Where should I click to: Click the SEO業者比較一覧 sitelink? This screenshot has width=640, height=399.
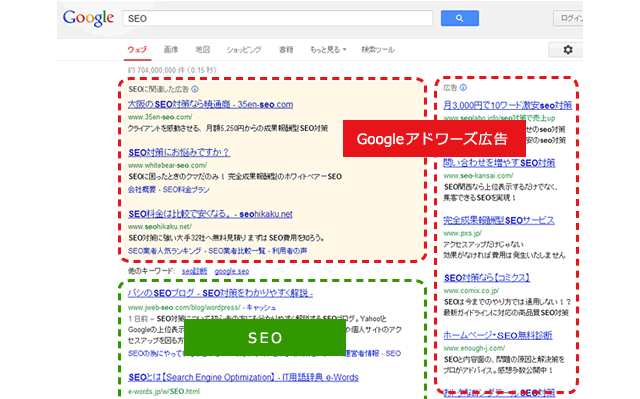(x=237, y=251)
